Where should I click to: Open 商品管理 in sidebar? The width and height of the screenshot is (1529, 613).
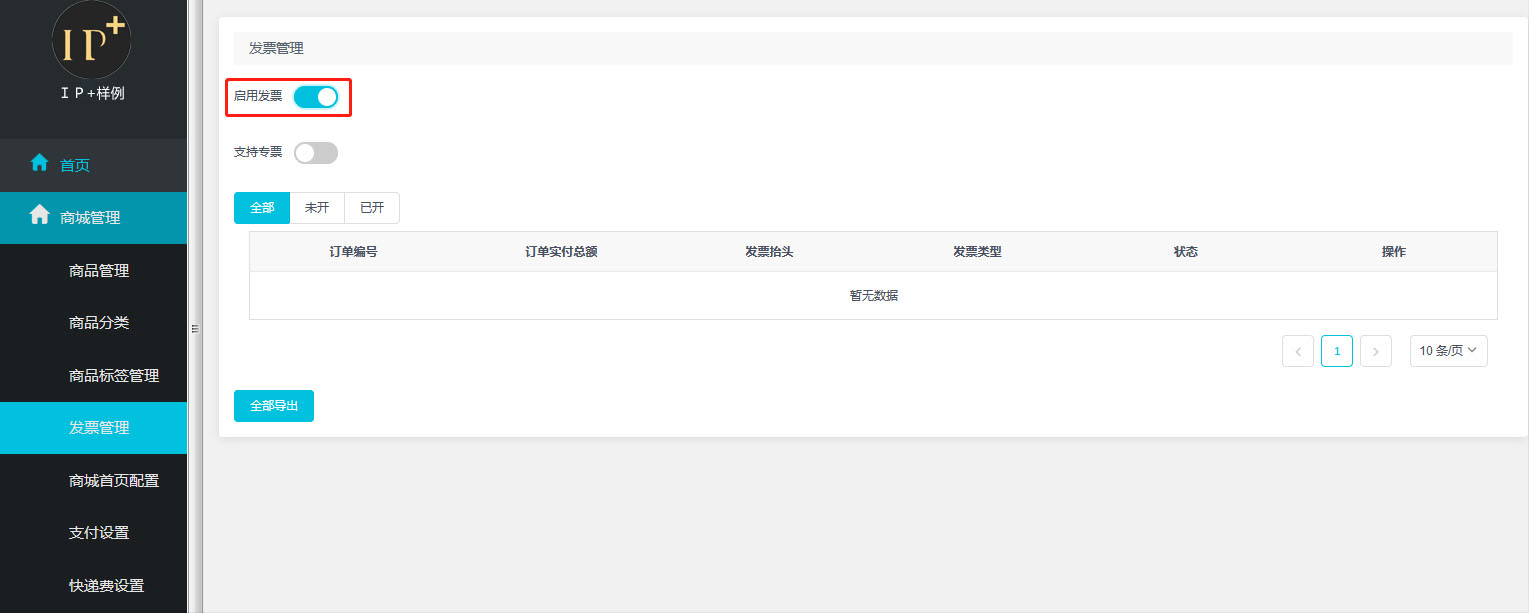click(99, 271)
